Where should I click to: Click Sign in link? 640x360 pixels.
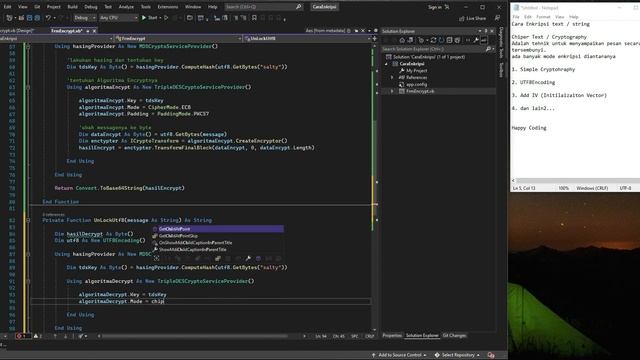click(x=434, y=7)
